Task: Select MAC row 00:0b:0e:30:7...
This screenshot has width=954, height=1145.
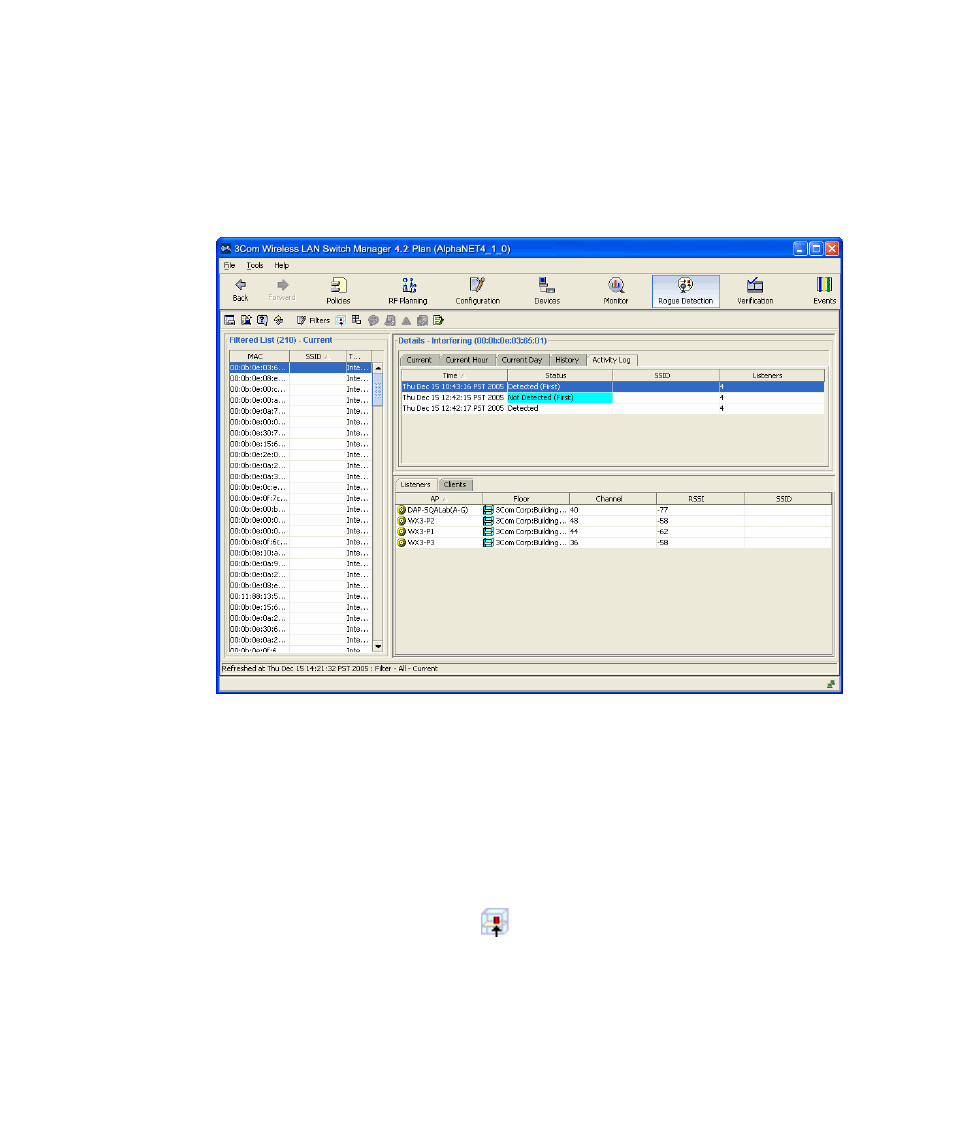Action: click(300, 433)
